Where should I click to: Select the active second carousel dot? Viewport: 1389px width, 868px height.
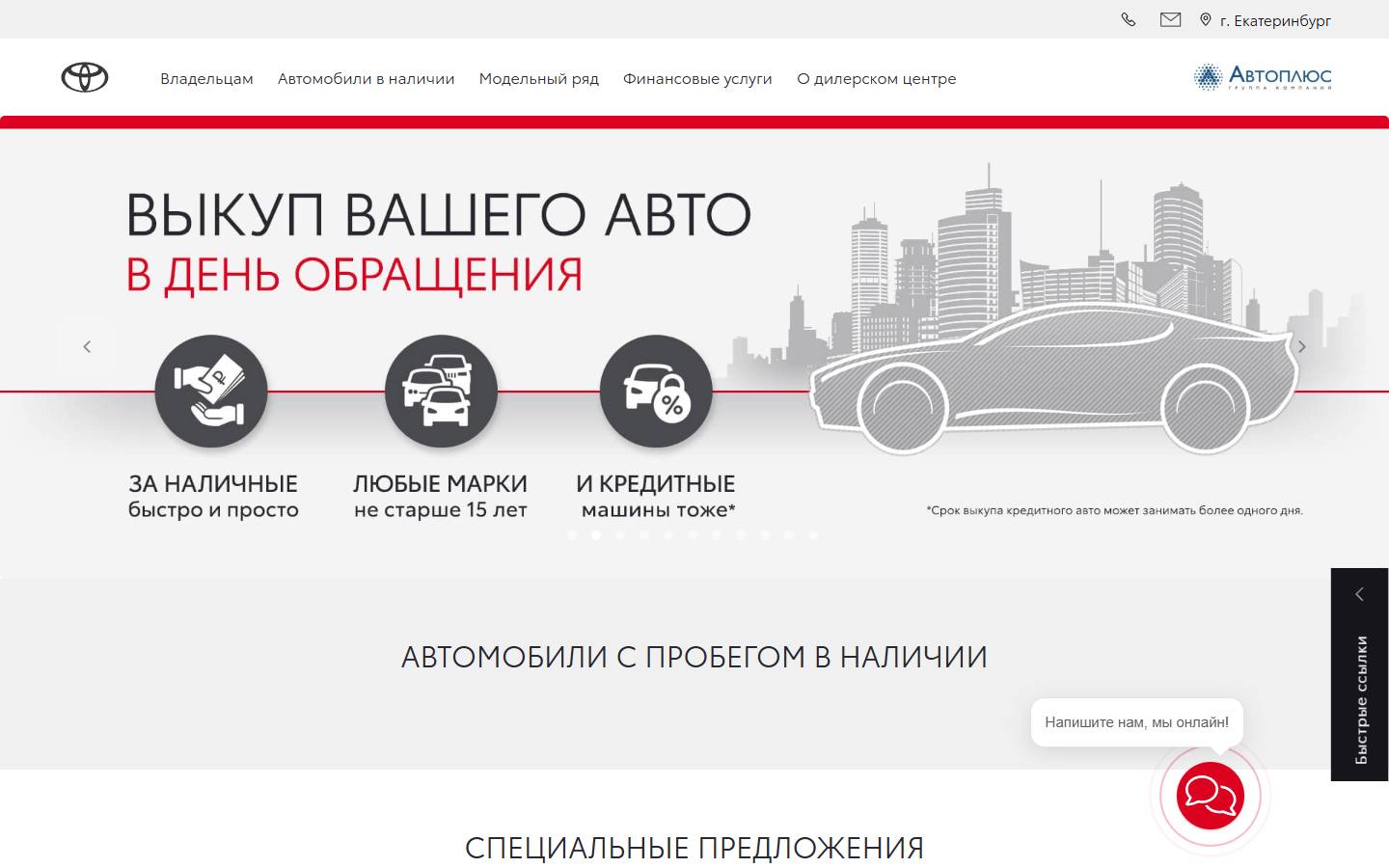(596, 535)
